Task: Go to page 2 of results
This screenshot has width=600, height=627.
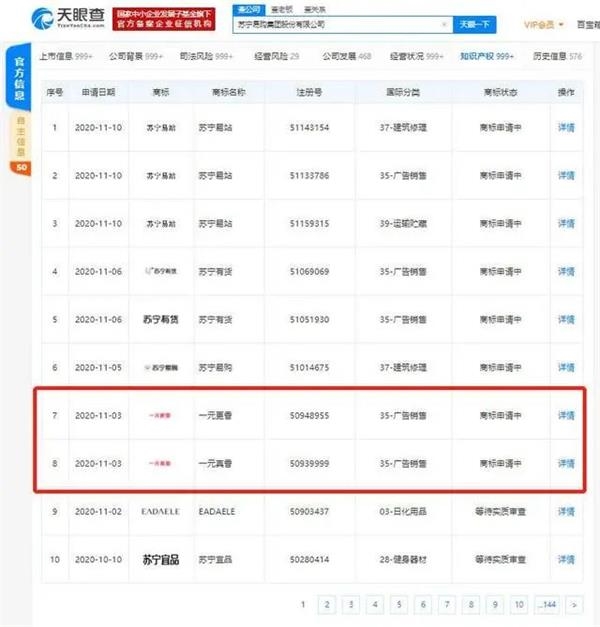Action: click(327, 605)
